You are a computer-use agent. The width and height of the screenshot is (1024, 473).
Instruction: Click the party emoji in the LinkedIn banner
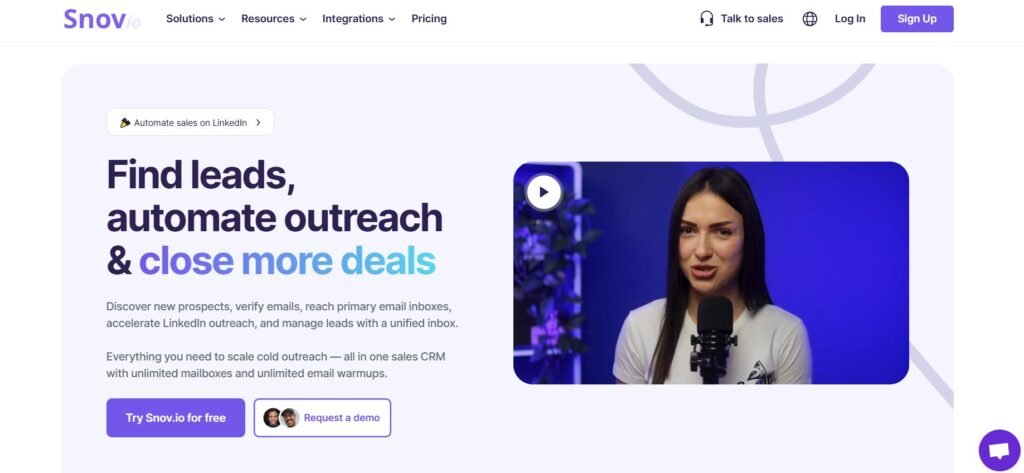point(125,123)
